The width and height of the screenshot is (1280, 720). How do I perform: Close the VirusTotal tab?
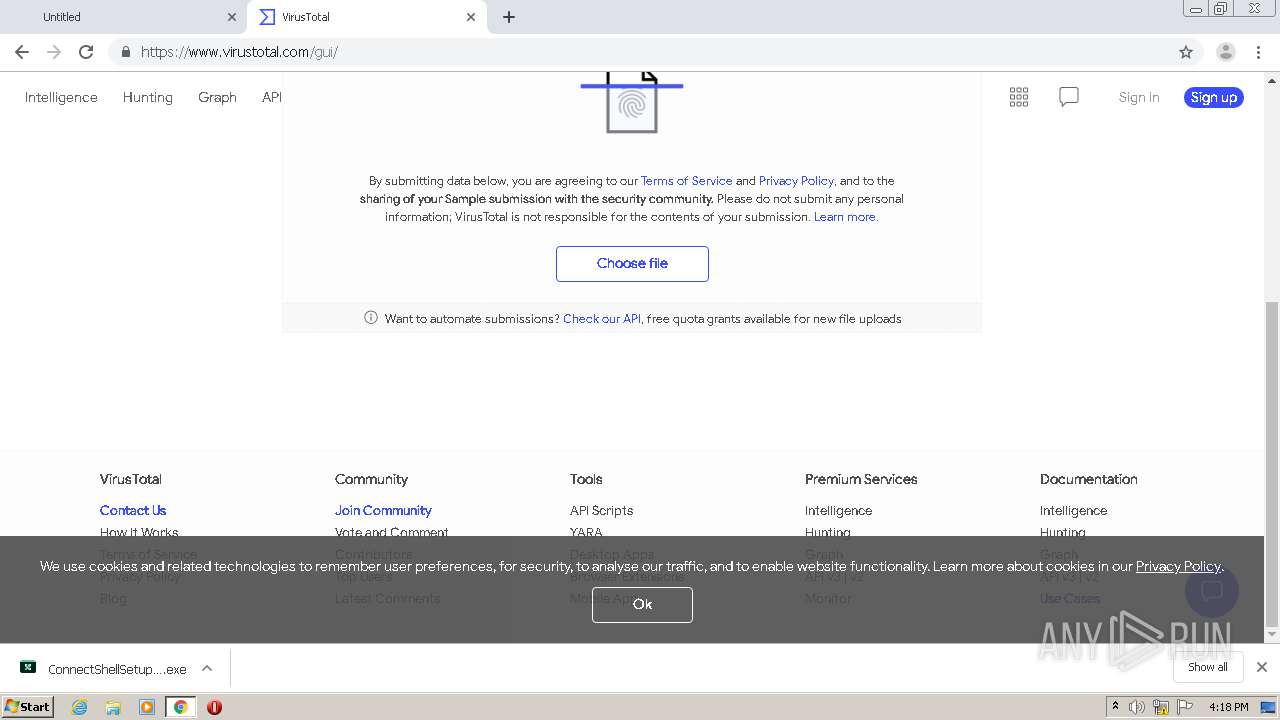[471, 17]
